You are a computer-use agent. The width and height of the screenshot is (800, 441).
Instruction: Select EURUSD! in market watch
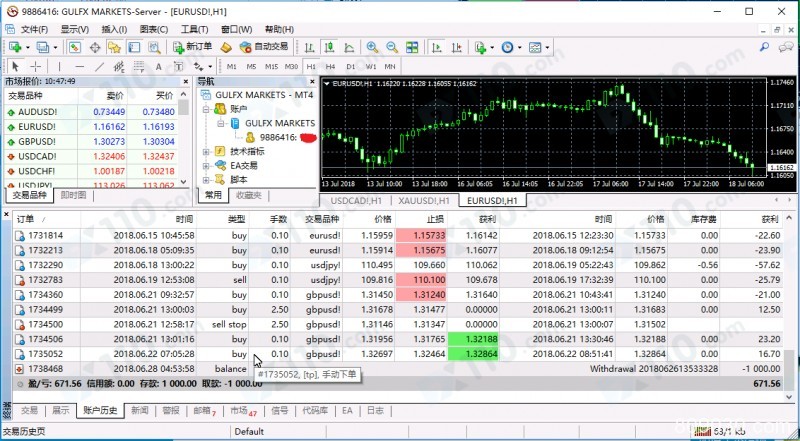pos(91,127)
